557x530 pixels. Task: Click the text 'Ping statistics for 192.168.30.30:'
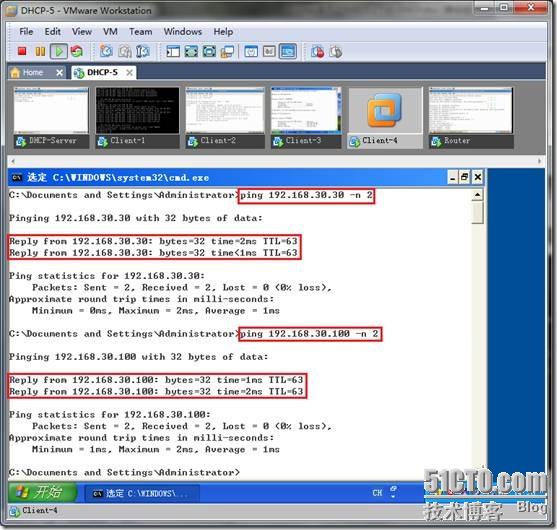tap(107, 276)
